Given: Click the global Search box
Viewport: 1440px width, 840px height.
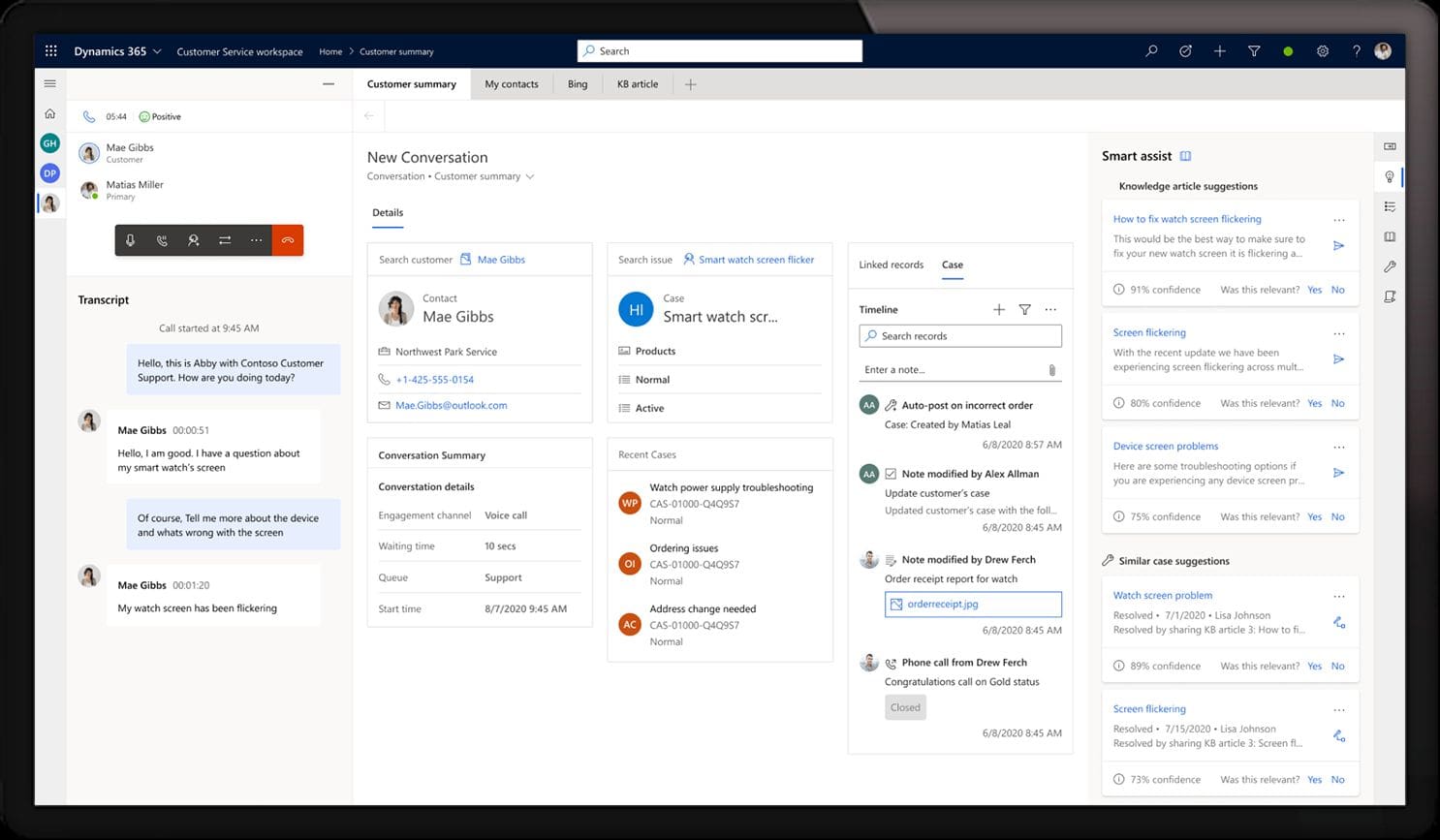Looking at the screenshot, I should 720,51.
